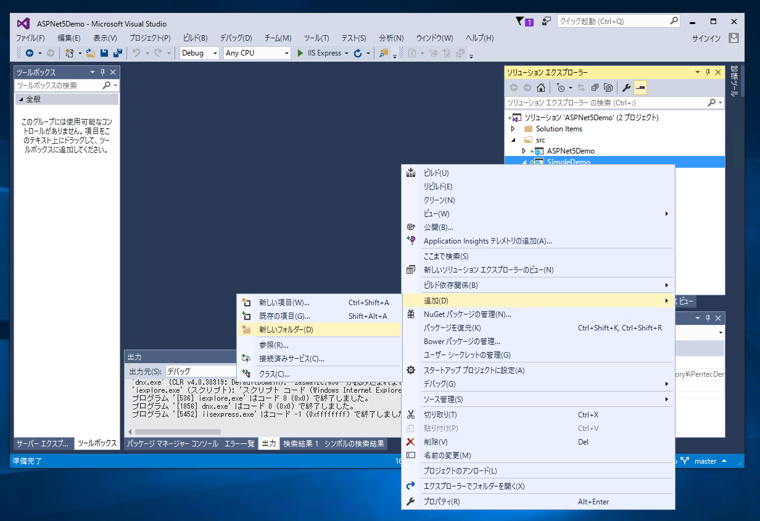Image resolution: width=760 pixels, height=521 pixels.
Task: Open ファイル(F) menu in menu bar
Action: tap(30, 38)
